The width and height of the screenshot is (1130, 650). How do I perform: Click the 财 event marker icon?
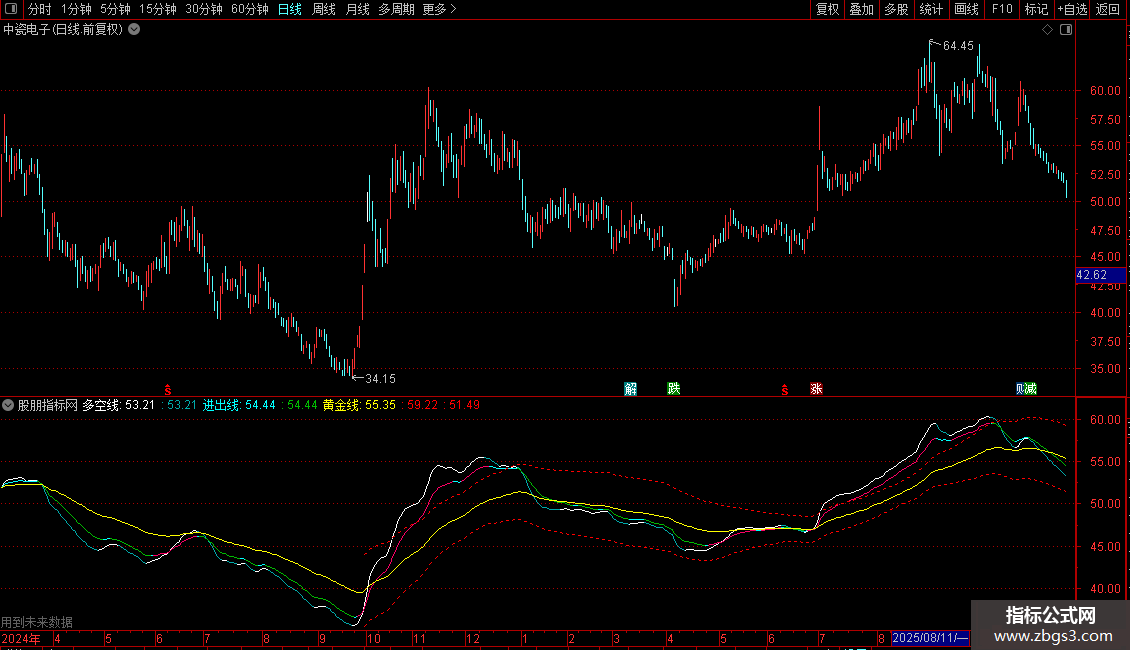pyautogui.click(x=1021, y=389)
